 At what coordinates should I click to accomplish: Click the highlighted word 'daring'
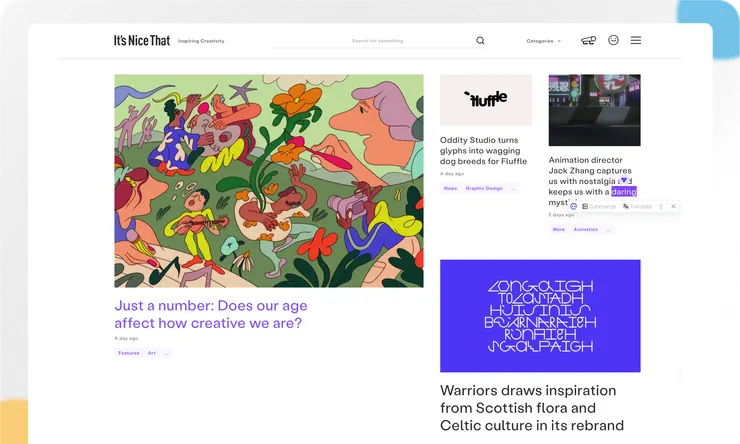click(x=624, y=192)
